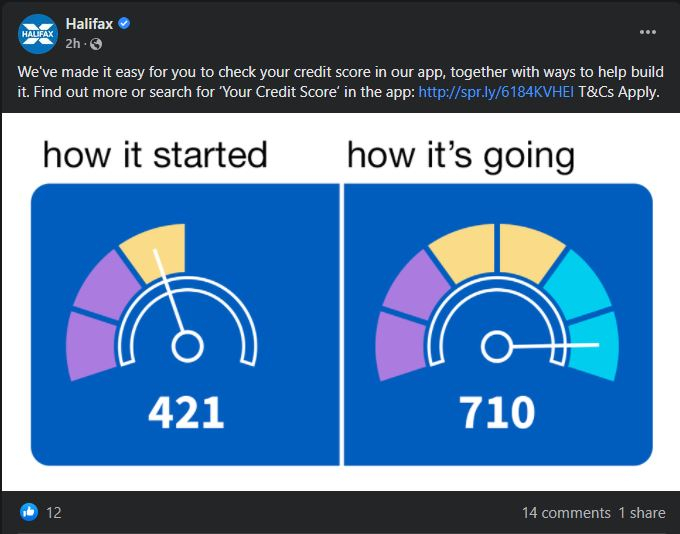The height and width of the screenshot is (534, 680).
Task: Click the Halifax verified badge icon
Action: (x=124, y=23)
